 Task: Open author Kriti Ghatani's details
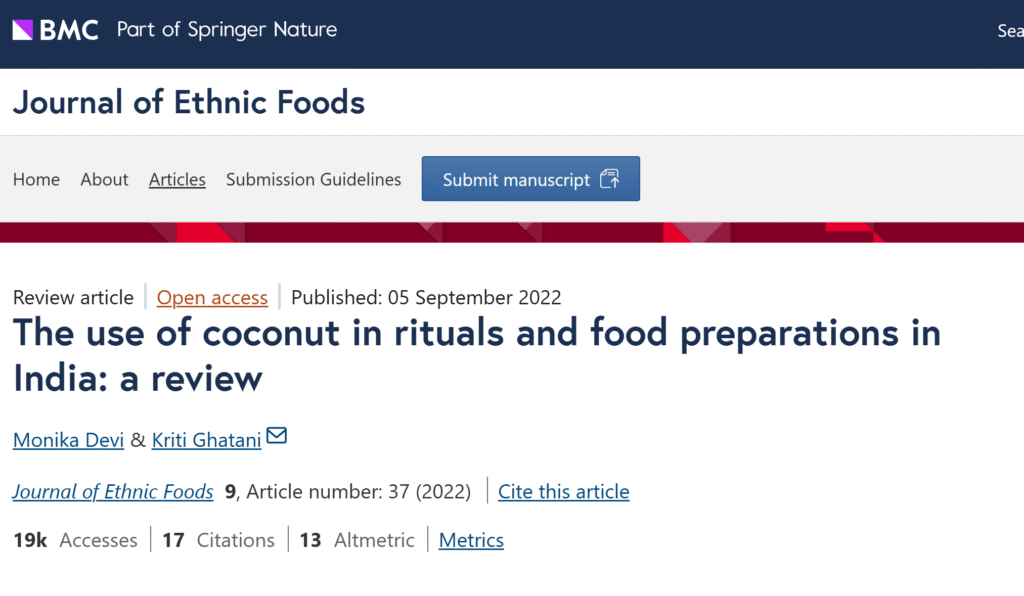click(206, 440)
